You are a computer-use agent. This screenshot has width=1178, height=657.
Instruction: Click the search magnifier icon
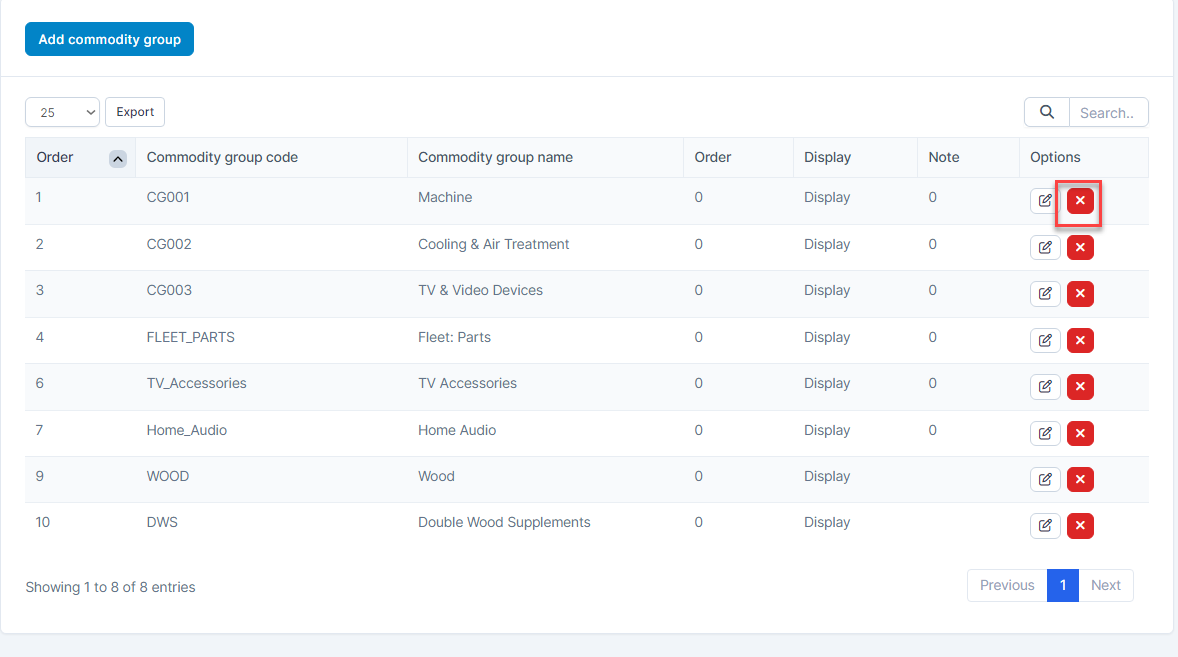click(x=1047, y=112)
